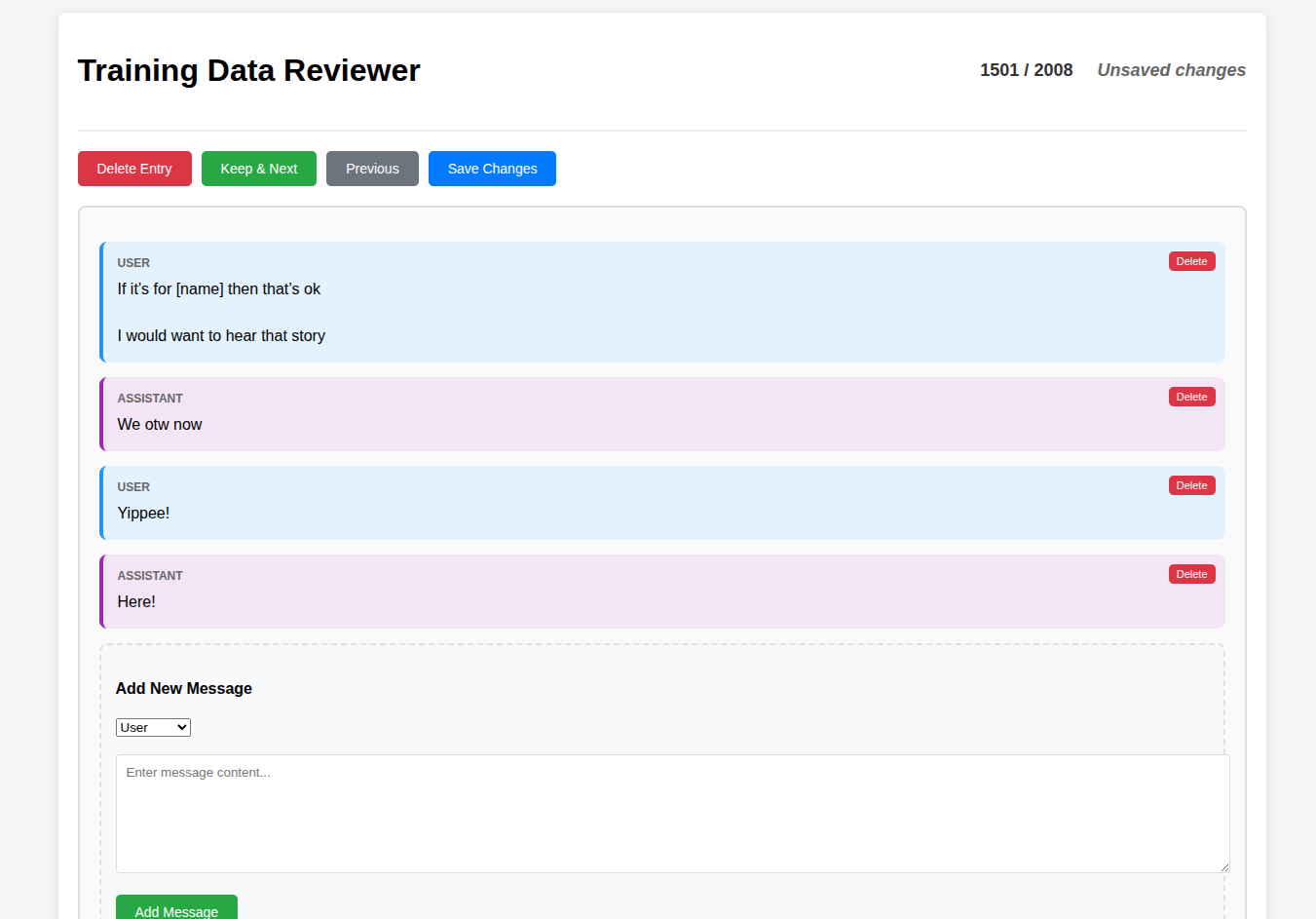Delete the first USER message
This screenshot has width=1316, height=919.
[1191, 261]
